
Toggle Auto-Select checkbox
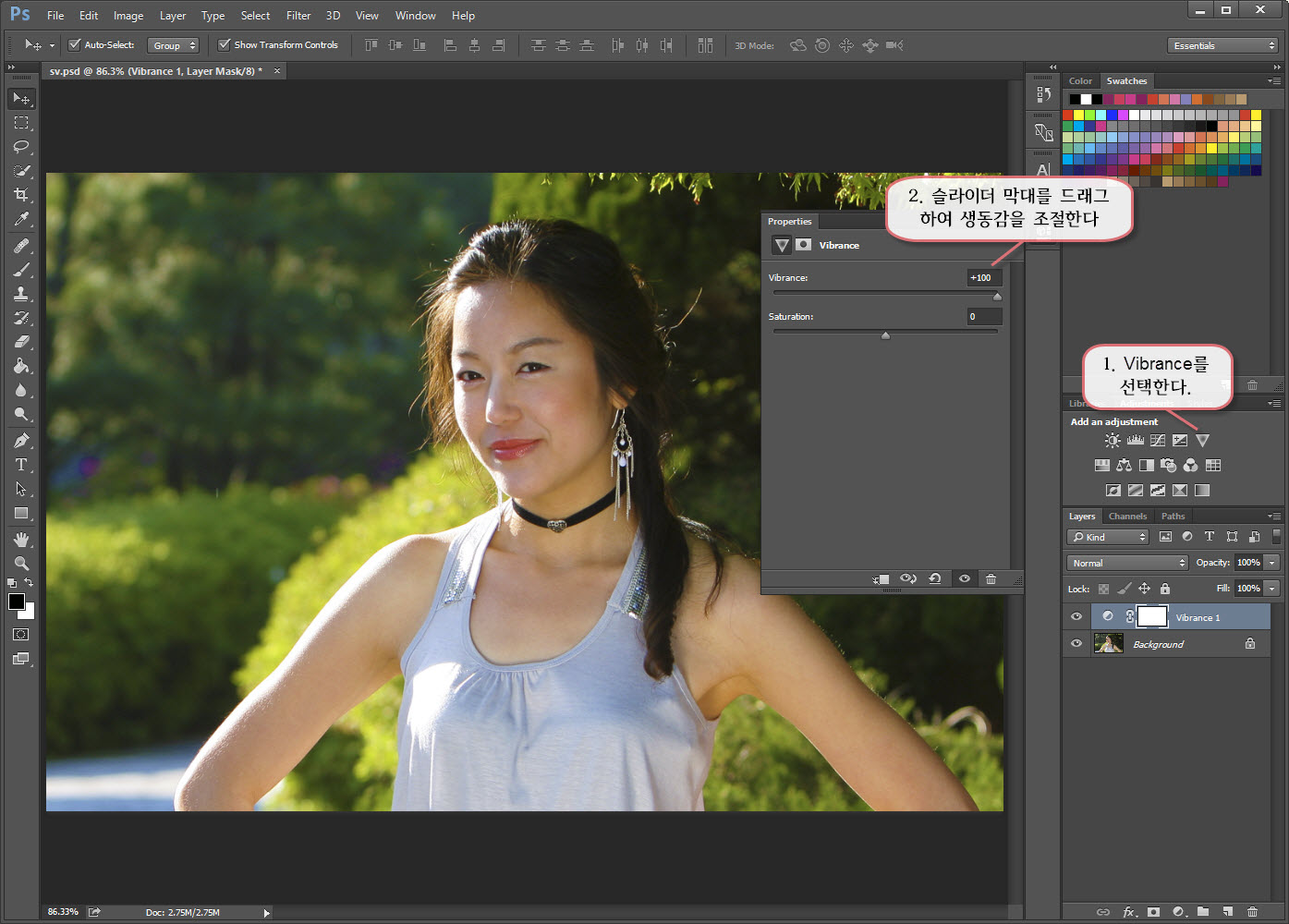tap(75, 44)
